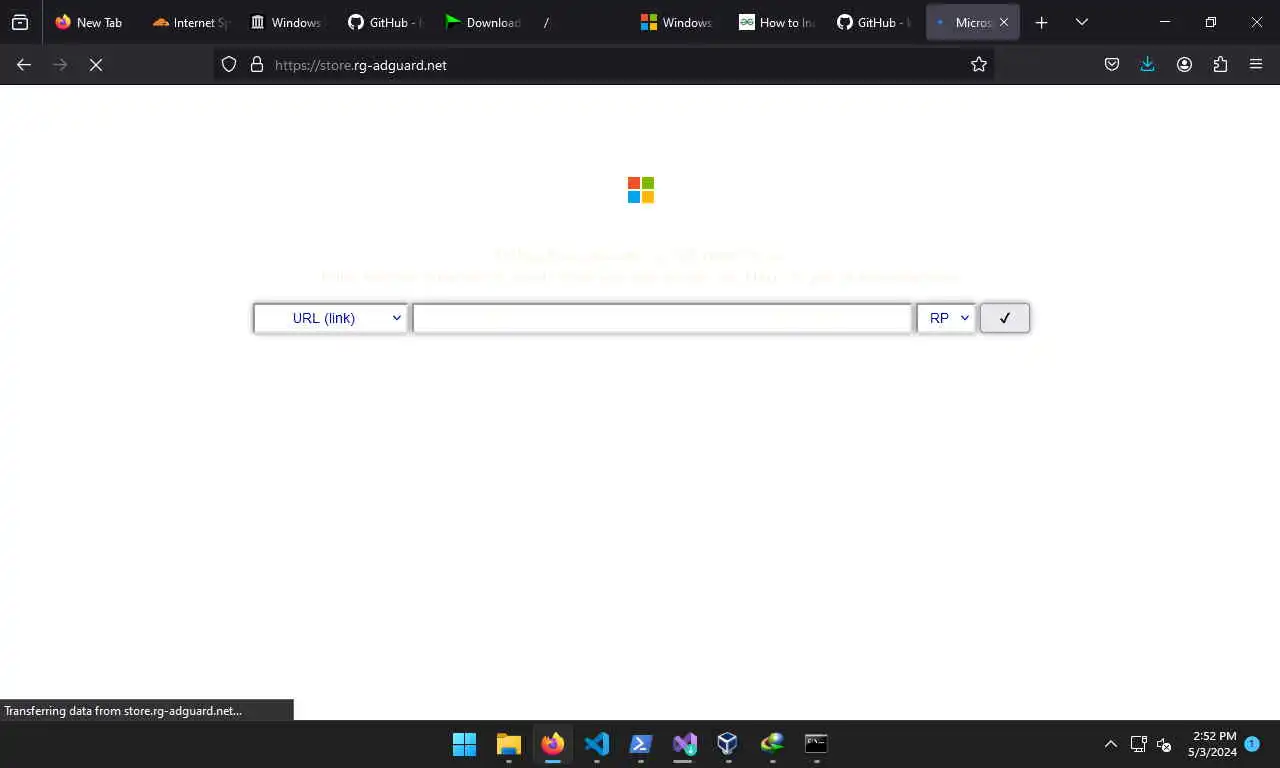Switch to GitHub tab beside Download tab
Screen dimensions: 1280x768
385,22
